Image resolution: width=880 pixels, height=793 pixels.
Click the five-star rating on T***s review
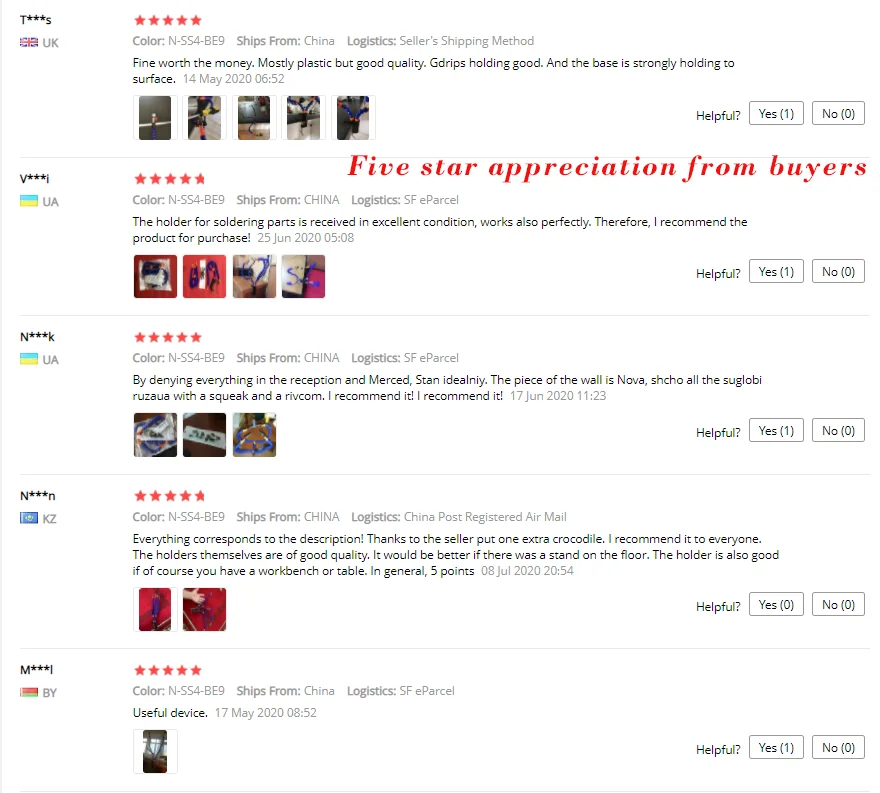click(168, 21)
